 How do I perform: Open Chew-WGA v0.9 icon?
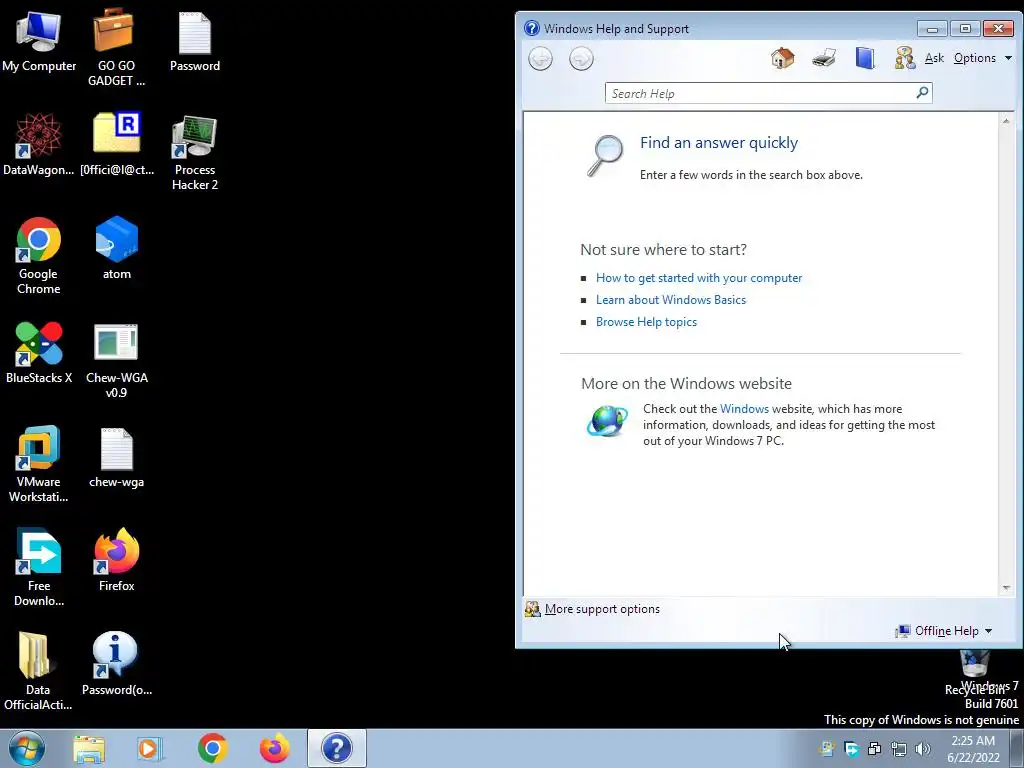tap(116, 360)
